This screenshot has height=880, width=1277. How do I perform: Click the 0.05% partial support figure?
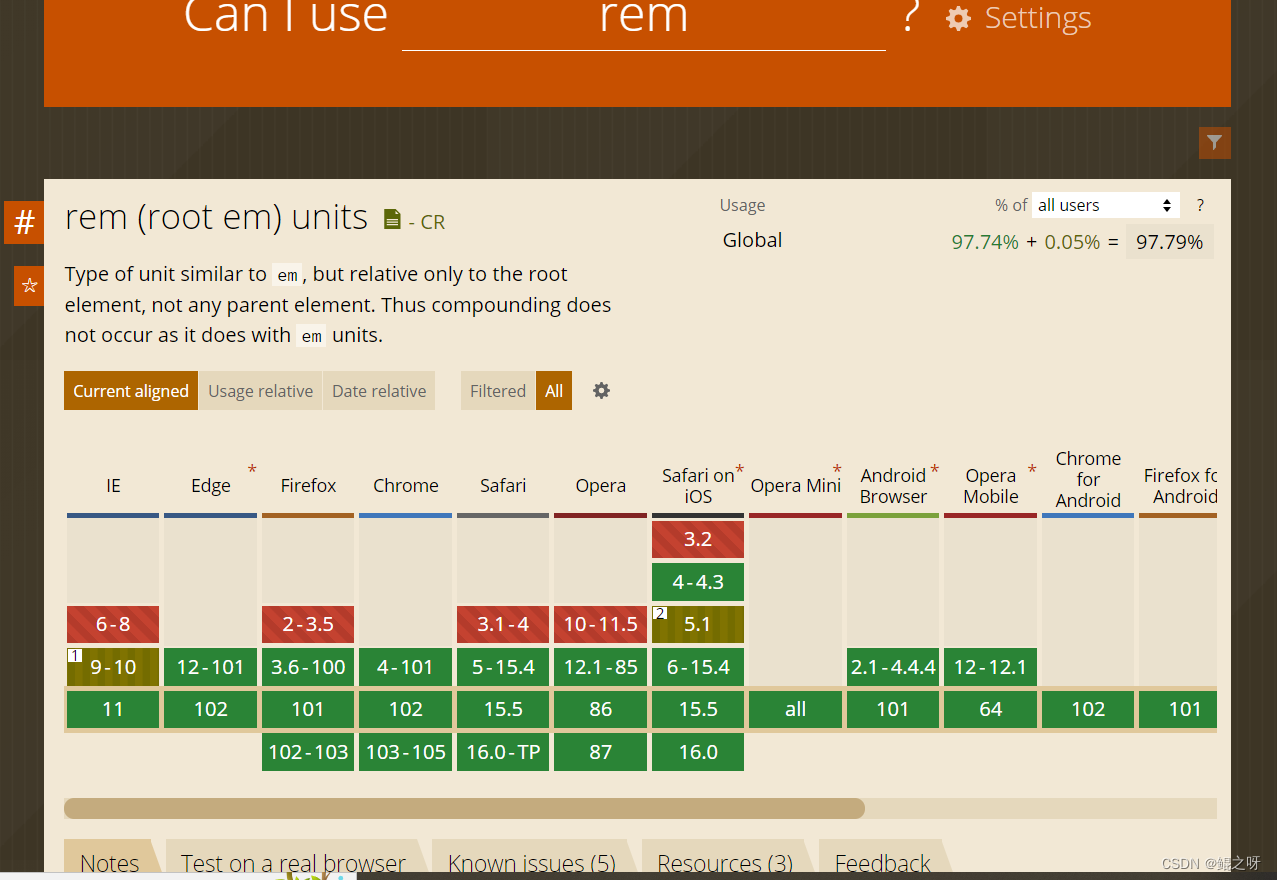1072,242
